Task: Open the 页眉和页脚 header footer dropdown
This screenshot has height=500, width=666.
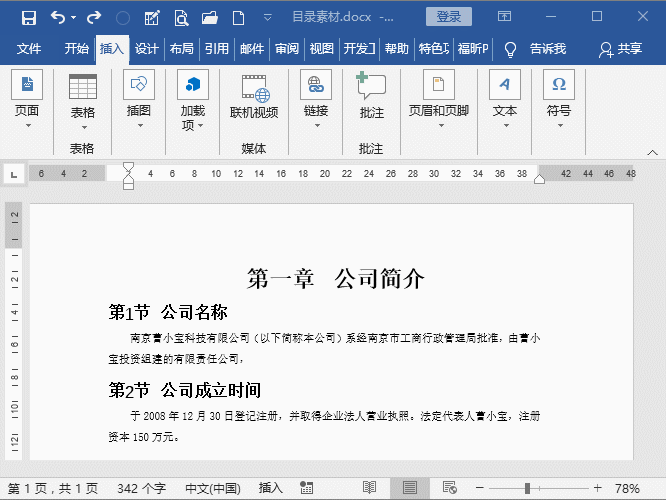Action: [x=439, y=99]
